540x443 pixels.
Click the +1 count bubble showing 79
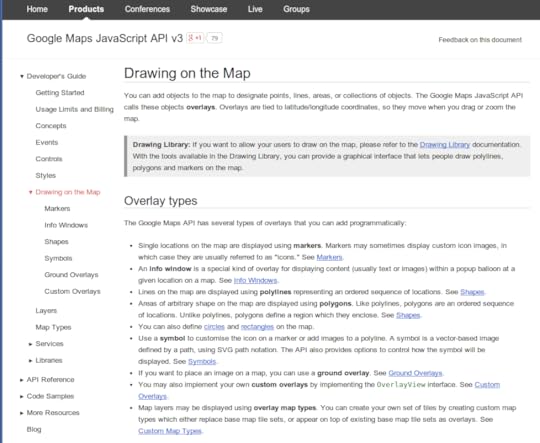tap(214, 38)
